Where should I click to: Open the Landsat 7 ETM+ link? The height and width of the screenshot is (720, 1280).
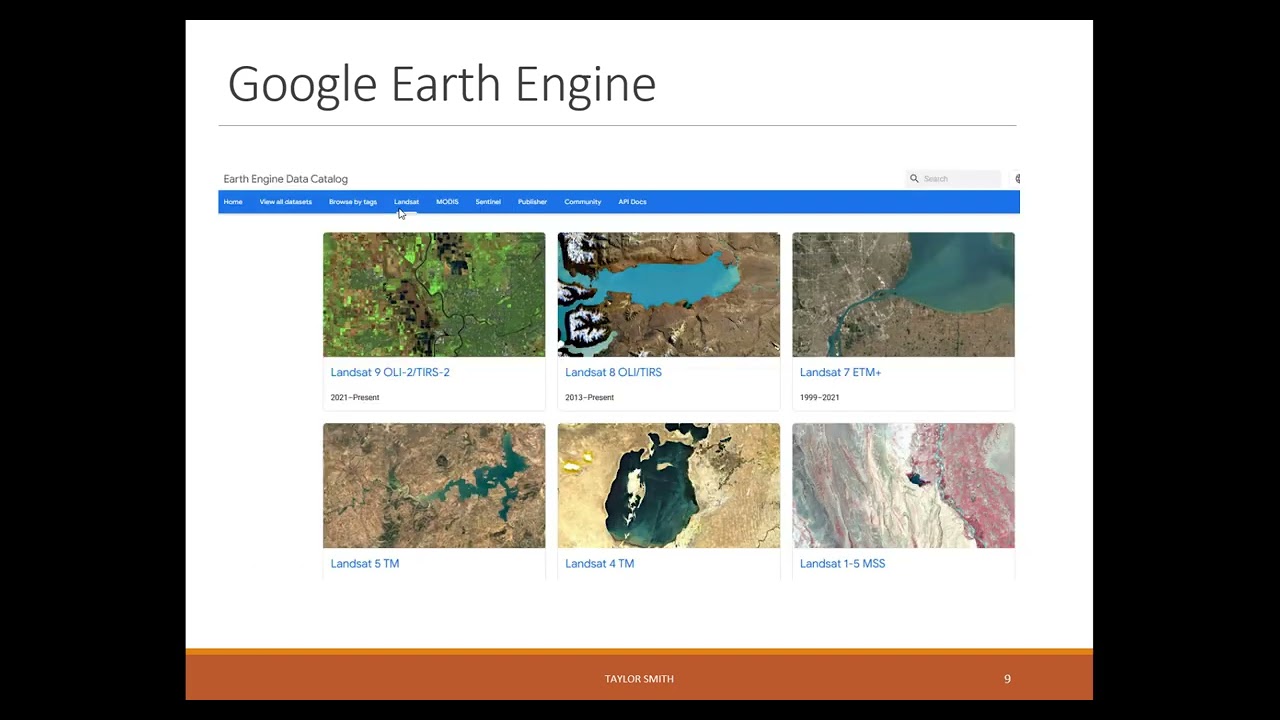click(x=840, y=372)
